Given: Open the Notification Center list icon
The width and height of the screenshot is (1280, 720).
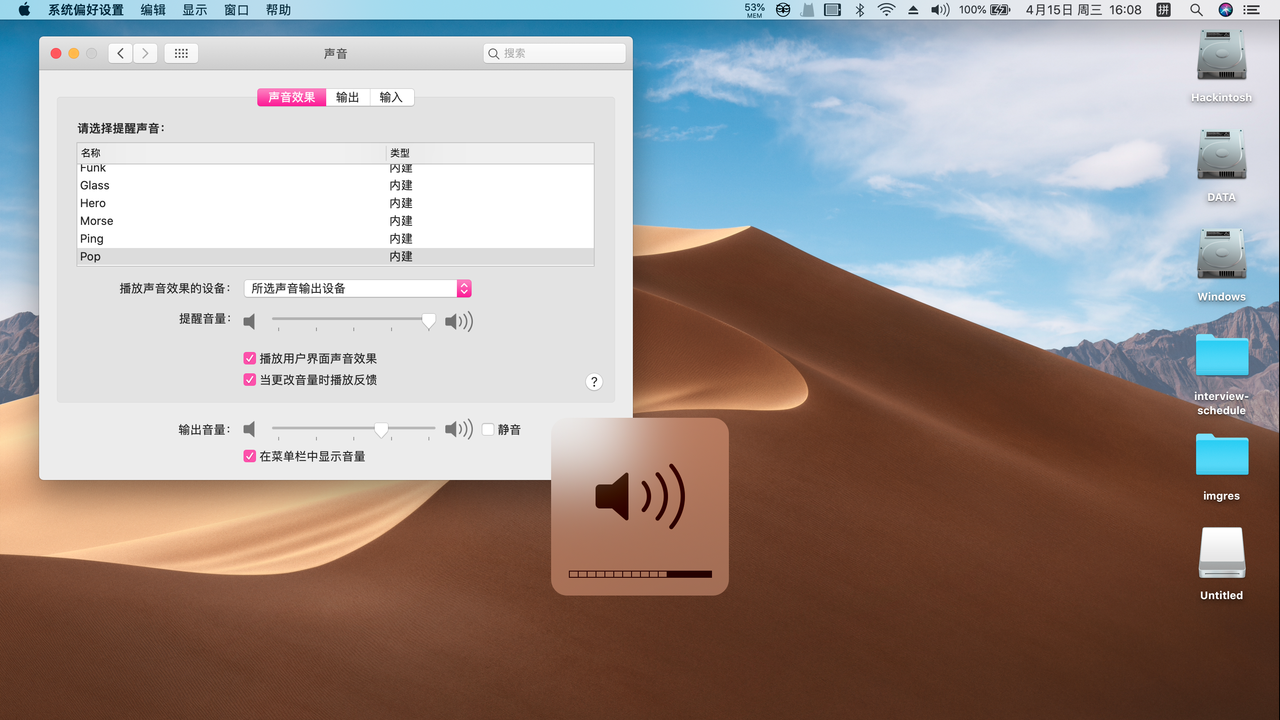Looking at the screenshot, I should pyautogui.click(x=1252, y=10).
